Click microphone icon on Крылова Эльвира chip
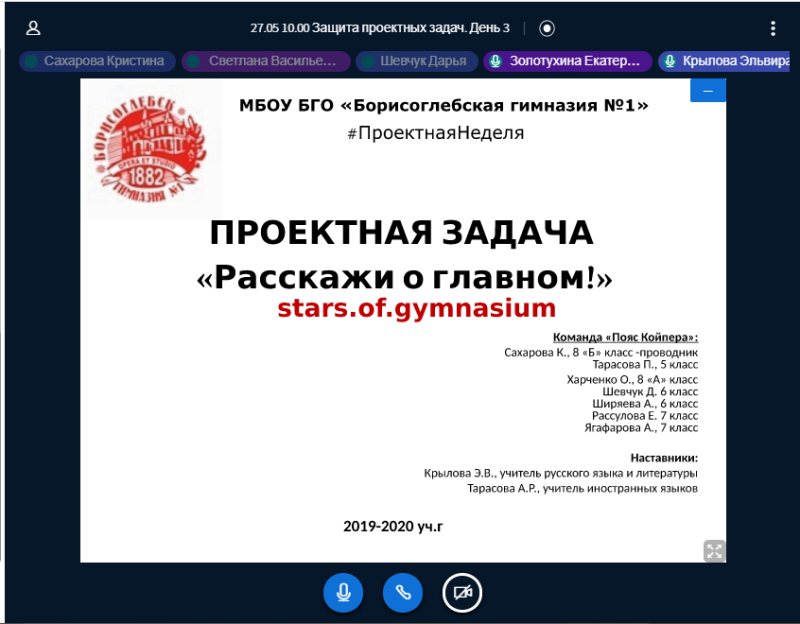Viewport: 800px width, 624px height. [670, 61]
